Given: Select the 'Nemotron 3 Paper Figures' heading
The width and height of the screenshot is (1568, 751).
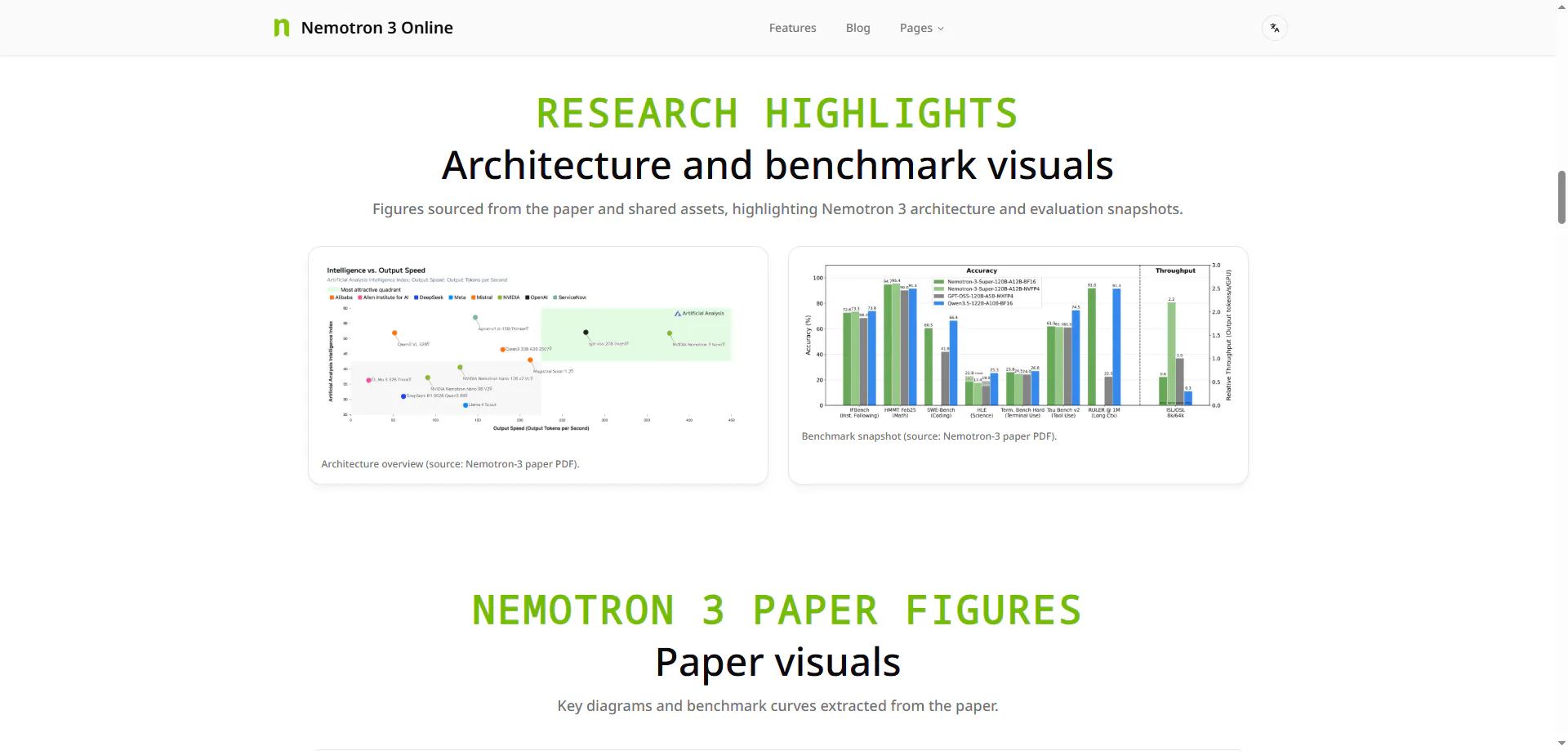Looking at the screenshot, I should tap(777, 610).
